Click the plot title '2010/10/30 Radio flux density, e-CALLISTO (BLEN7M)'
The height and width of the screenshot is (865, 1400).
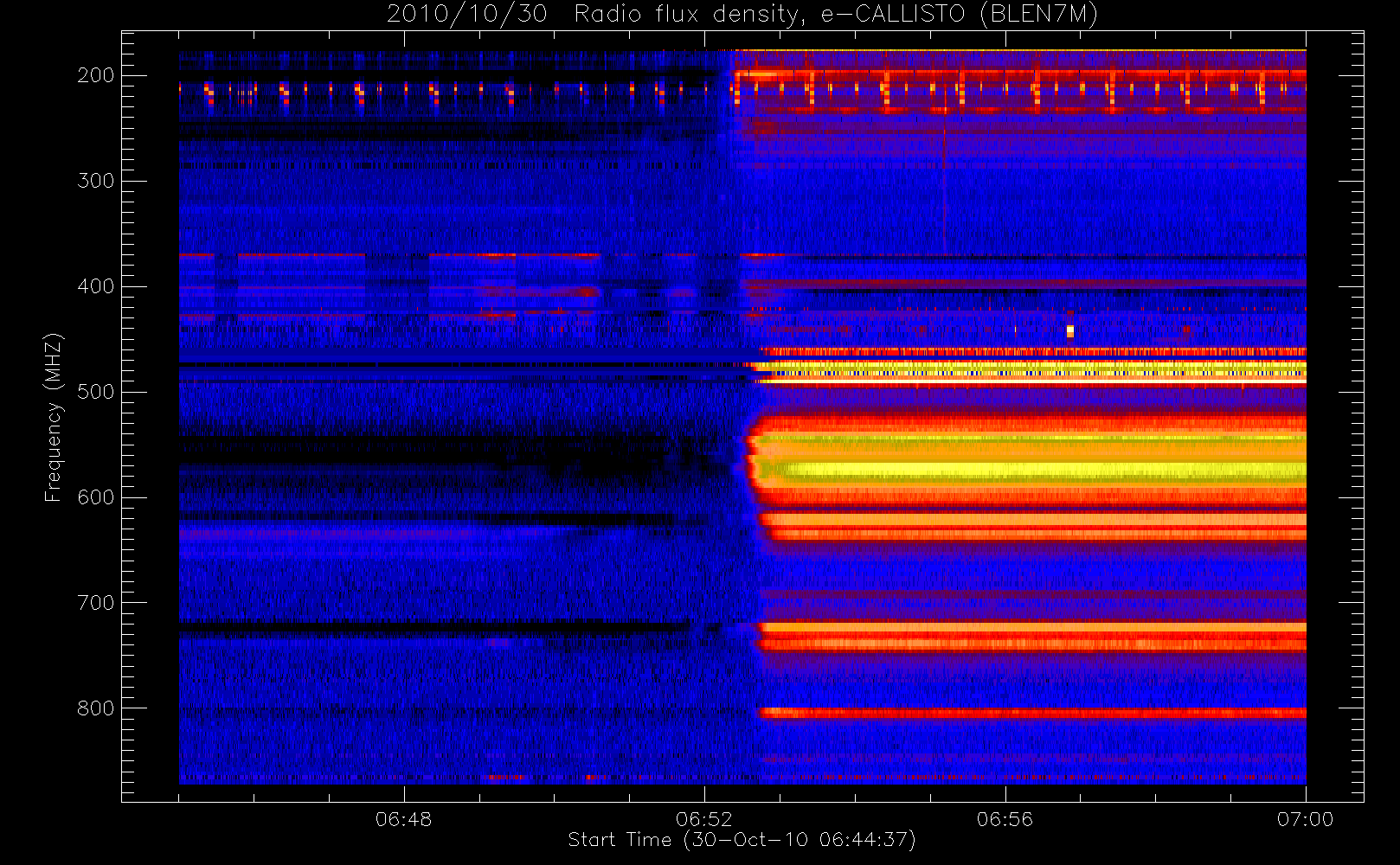pyautogui.click(x=742, y=15)
